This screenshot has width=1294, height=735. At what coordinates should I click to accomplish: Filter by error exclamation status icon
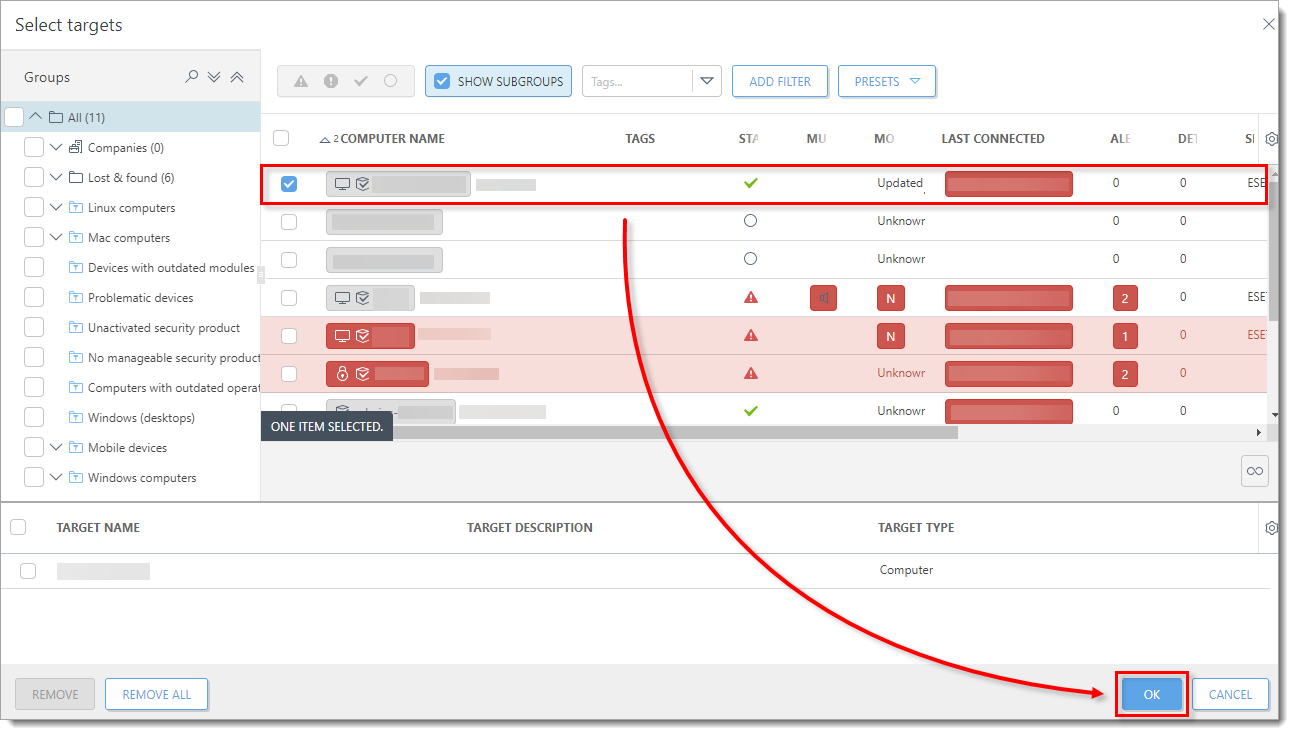pos(331,82)
